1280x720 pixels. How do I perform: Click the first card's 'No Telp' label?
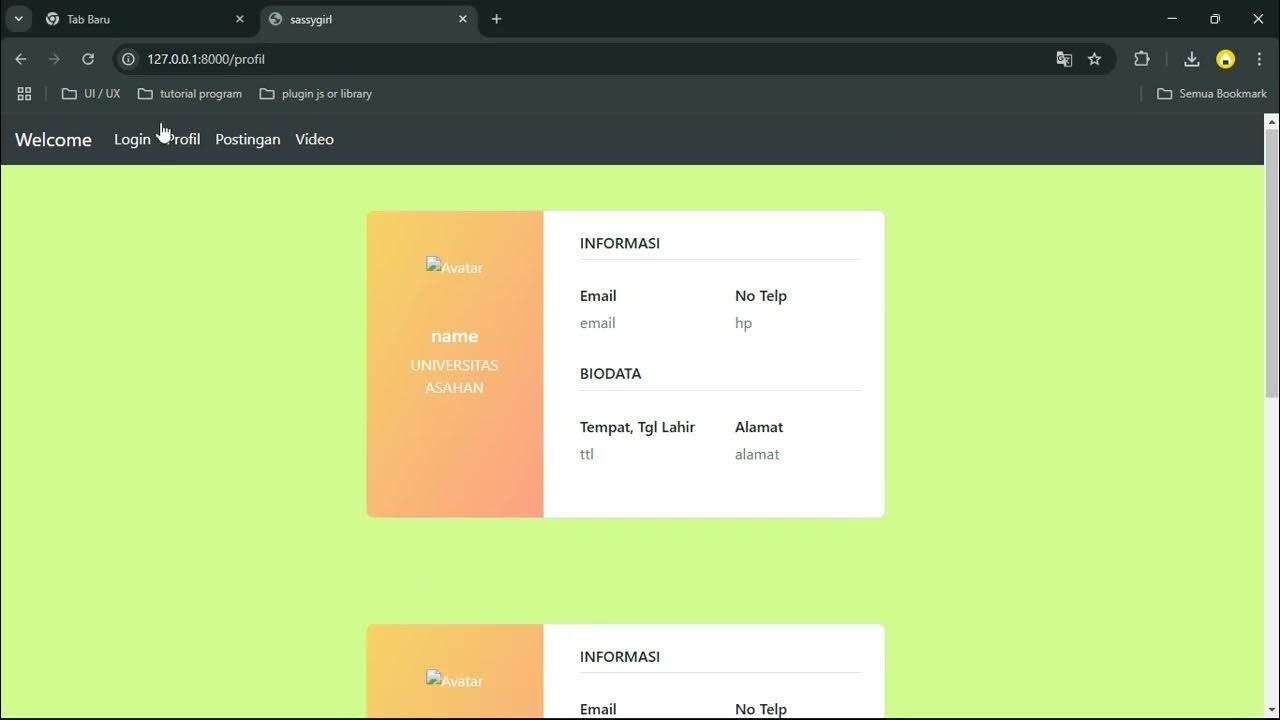[x=761, y=296]
